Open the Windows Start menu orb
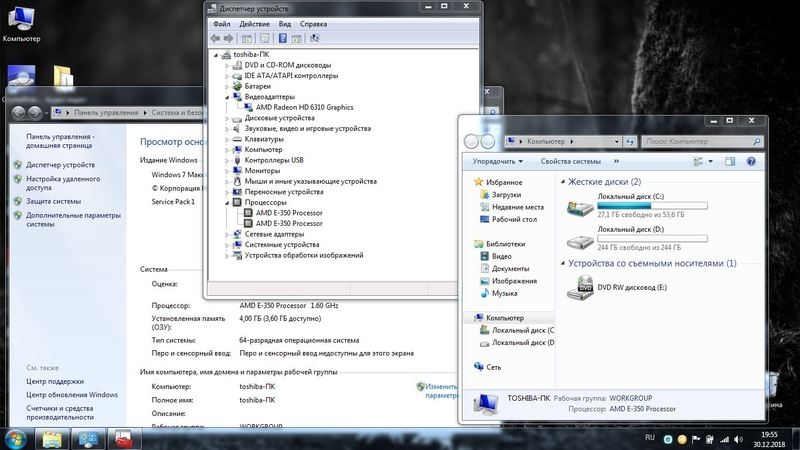800x450 pixels. click(x=16, y=438)
